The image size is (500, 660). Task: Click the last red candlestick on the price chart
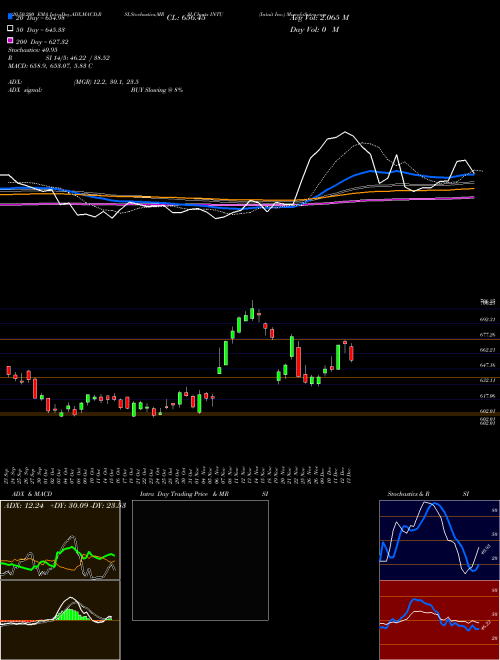pos(351,353)
